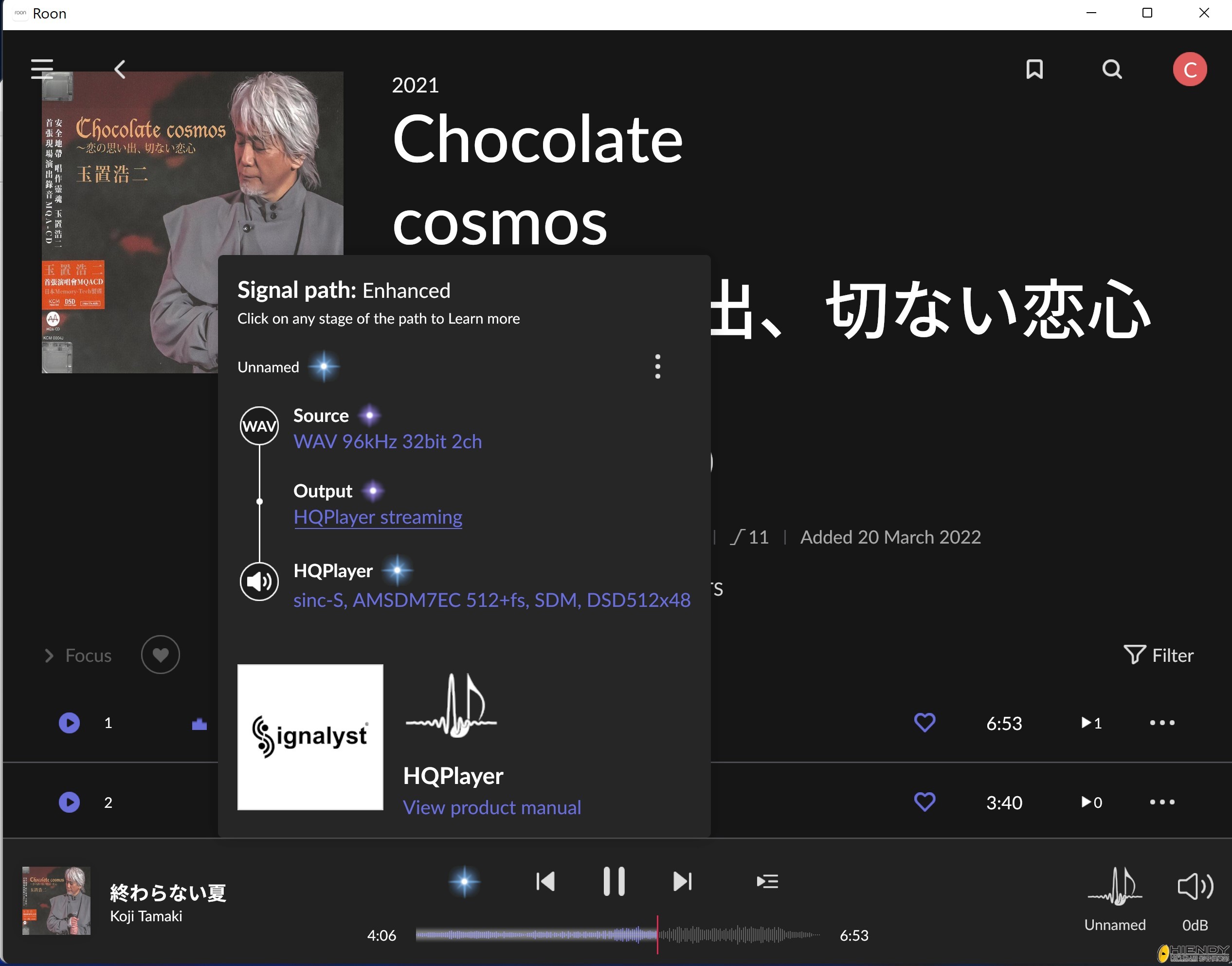Click the 2021 release year
The height and width of the screenshot is (966, 1232).
[x=415, y=85]
